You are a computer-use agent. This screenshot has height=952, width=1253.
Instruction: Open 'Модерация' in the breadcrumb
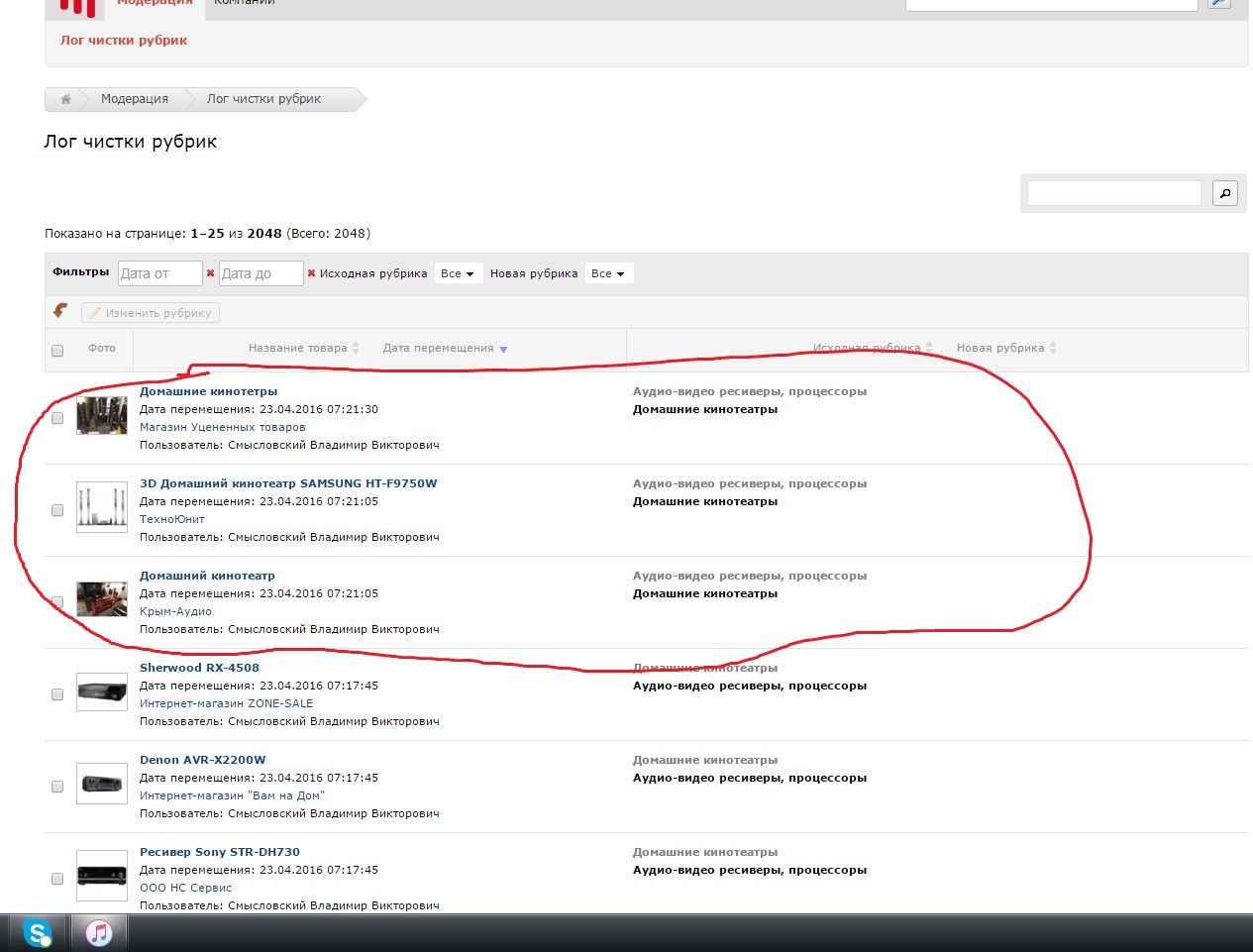135,99
